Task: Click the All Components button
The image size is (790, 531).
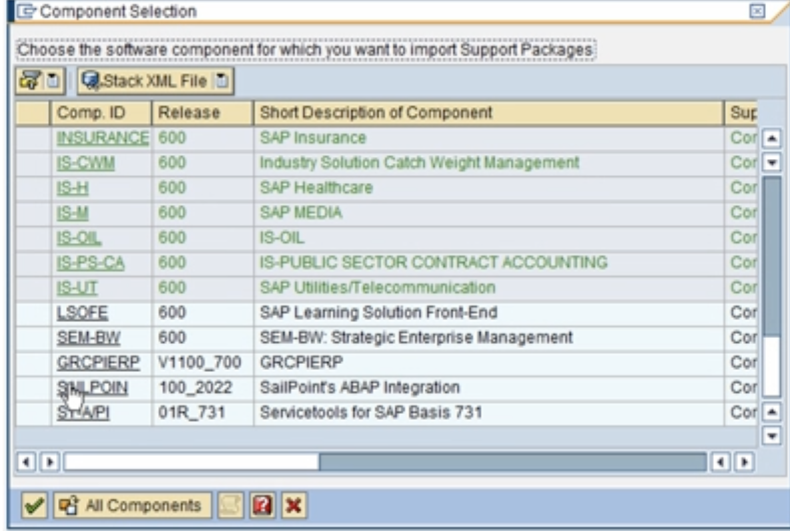Action: (x=133, y=505)
